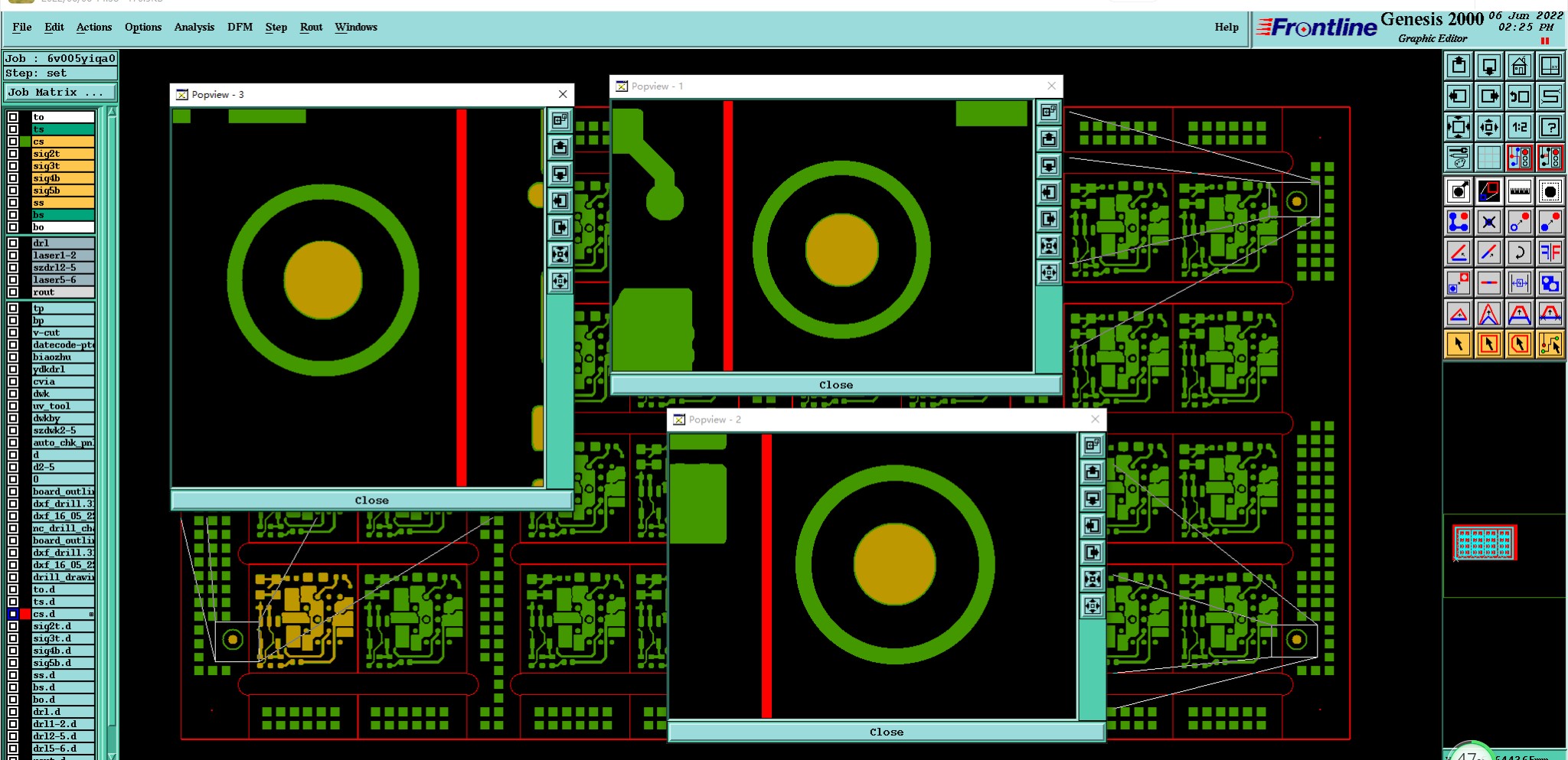Open the Rout menu
Image resolution: width=1568 pixels, height=760 pixels.
(x=311, y=28)
